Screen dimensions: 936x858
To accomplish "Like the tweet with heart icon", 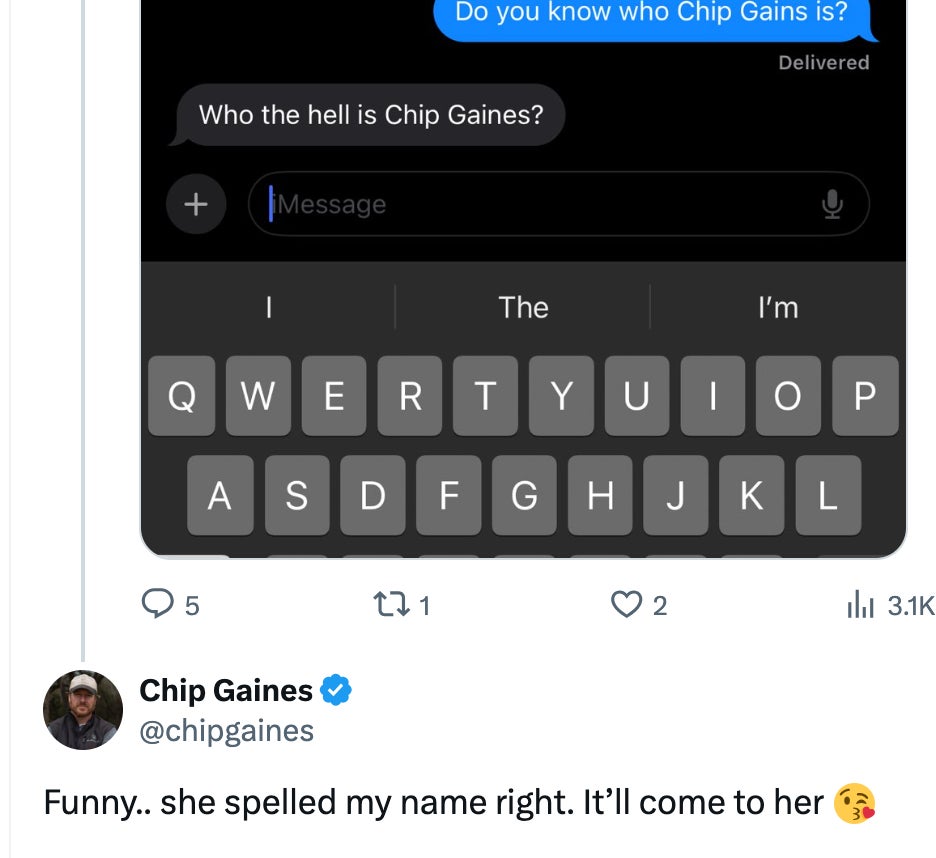I will coord(626,604).
